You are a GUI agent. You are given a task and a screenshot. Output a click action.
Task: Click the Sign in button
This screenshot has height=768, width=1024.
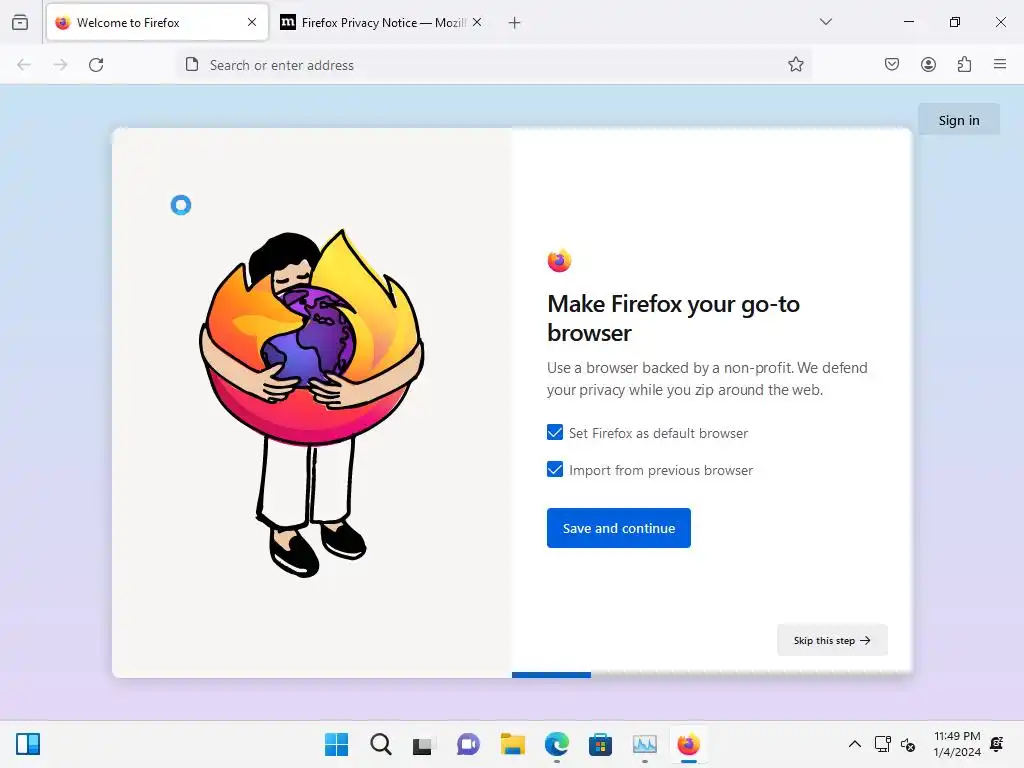(959, 120)
